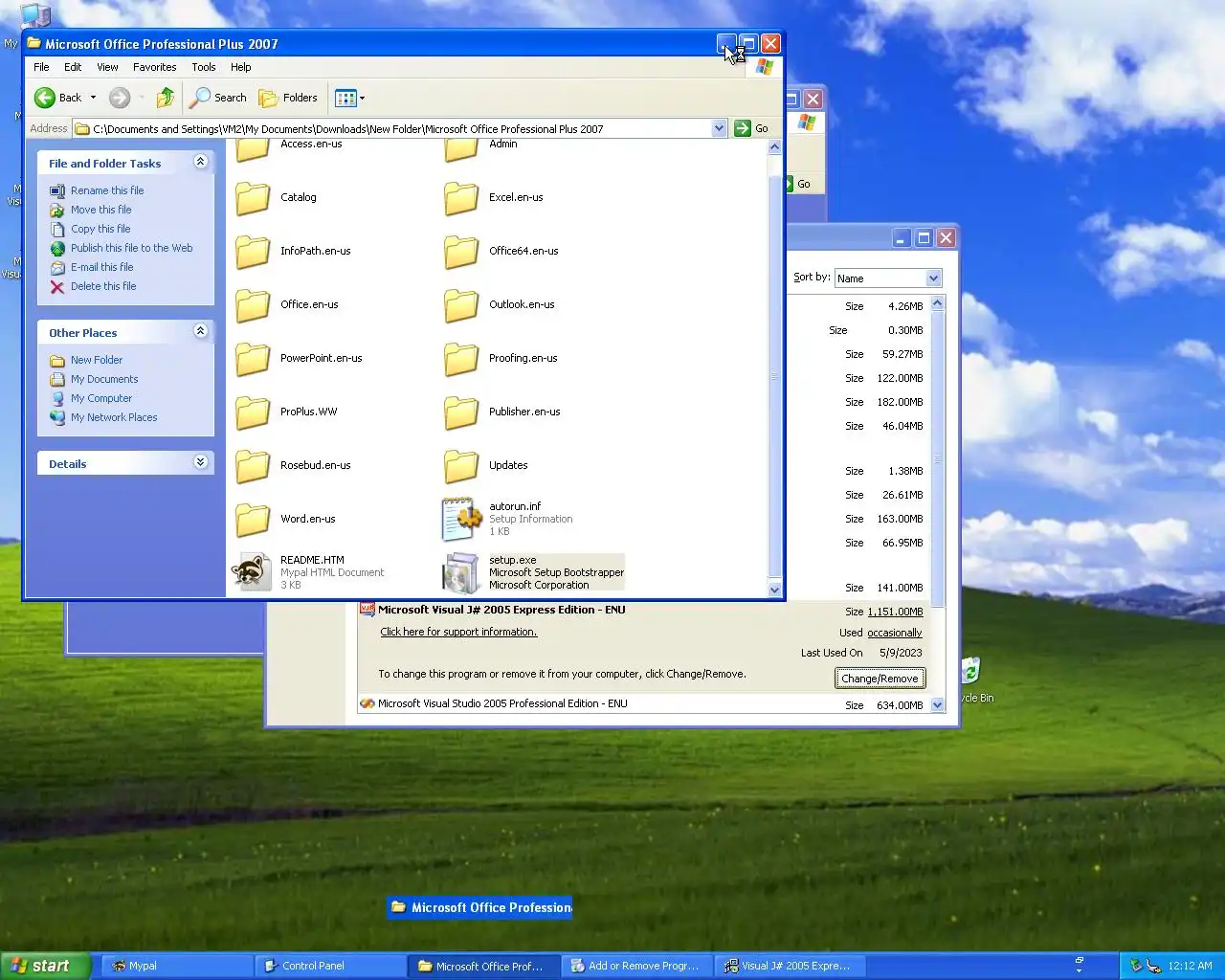Open the Sort by Name dropdown
The height and width of the screenshot is (980, 1225).
point(933,278)
